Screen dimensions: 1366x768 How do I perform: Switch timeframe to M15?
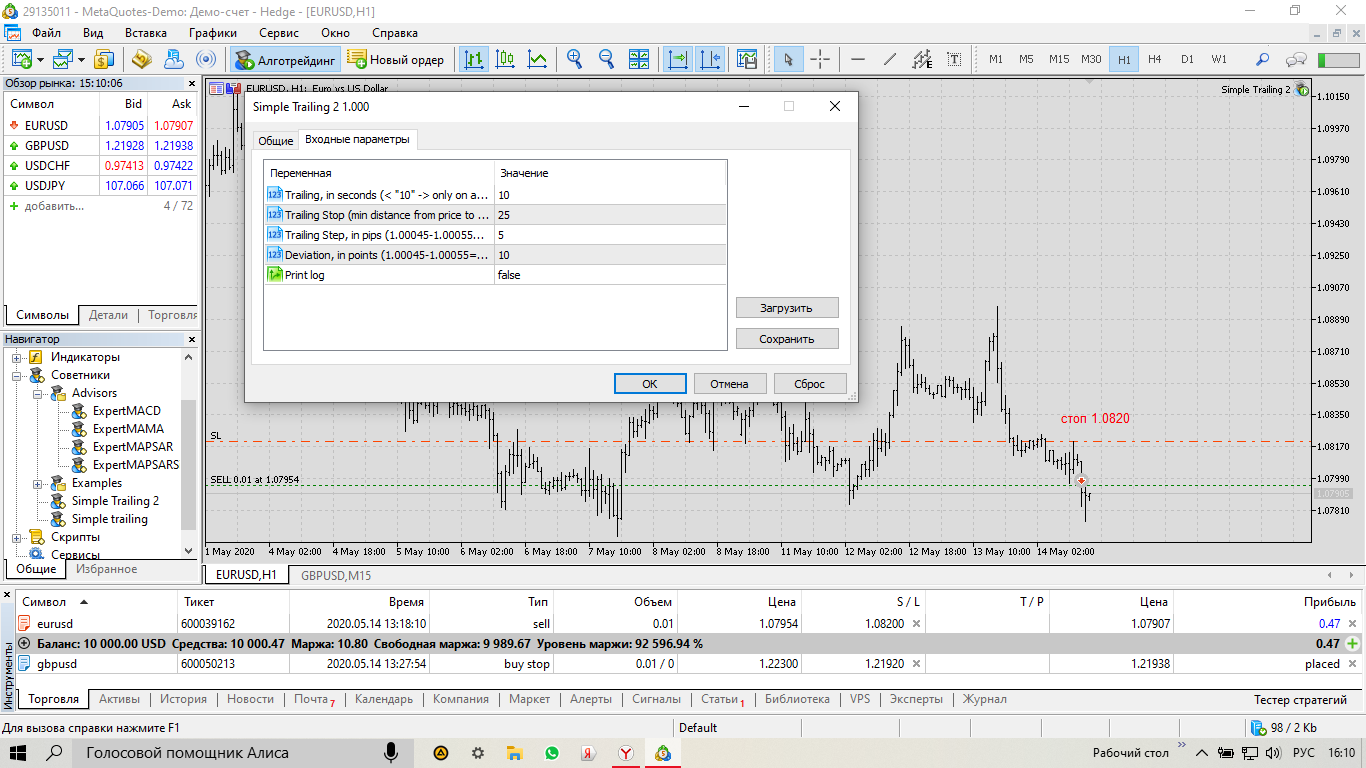(x=1059, y=59)
